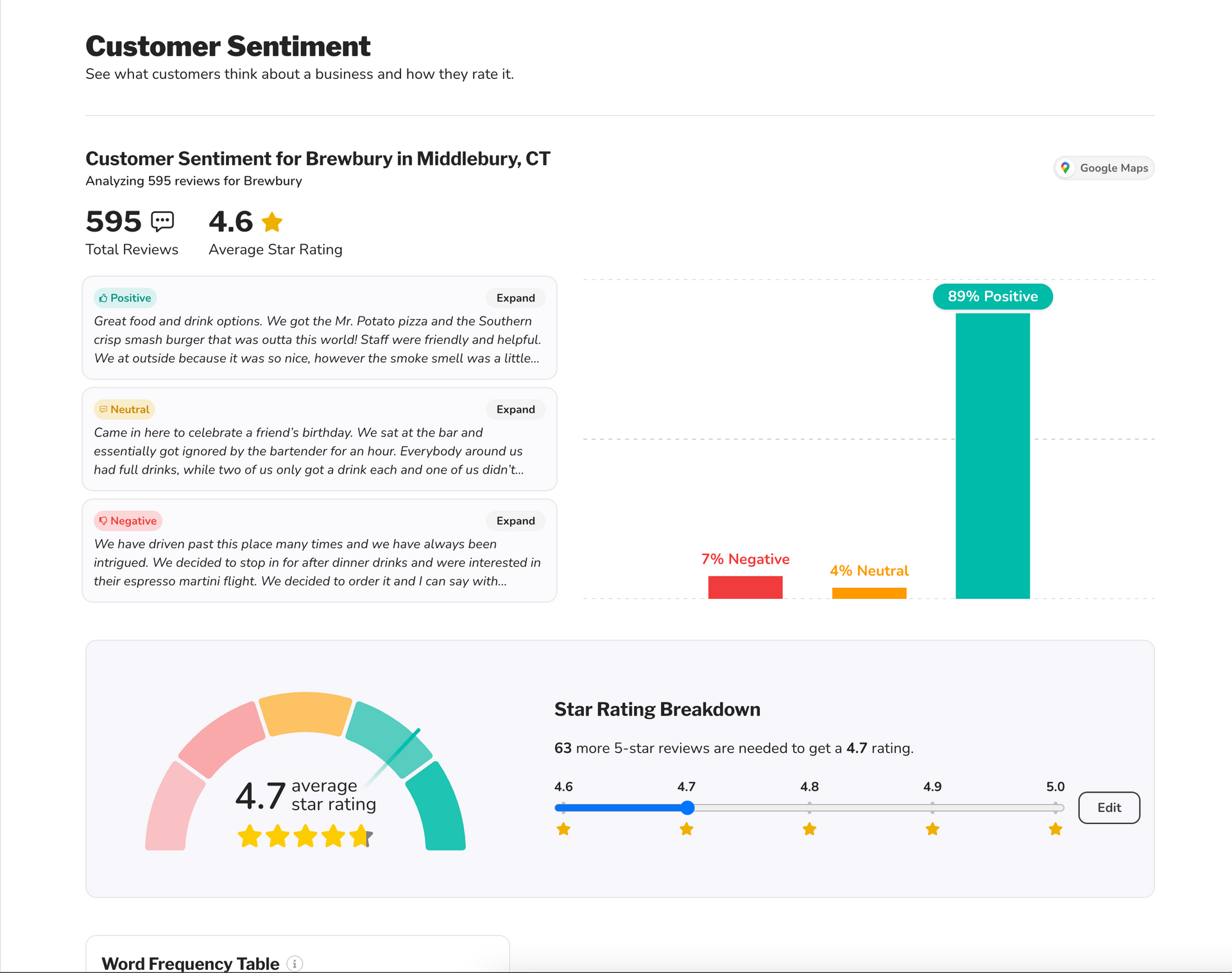This screenshot has width=1232, height=973.
Task: Click the partially filled fifth gauge star
Action: click(x=361, y=836)
